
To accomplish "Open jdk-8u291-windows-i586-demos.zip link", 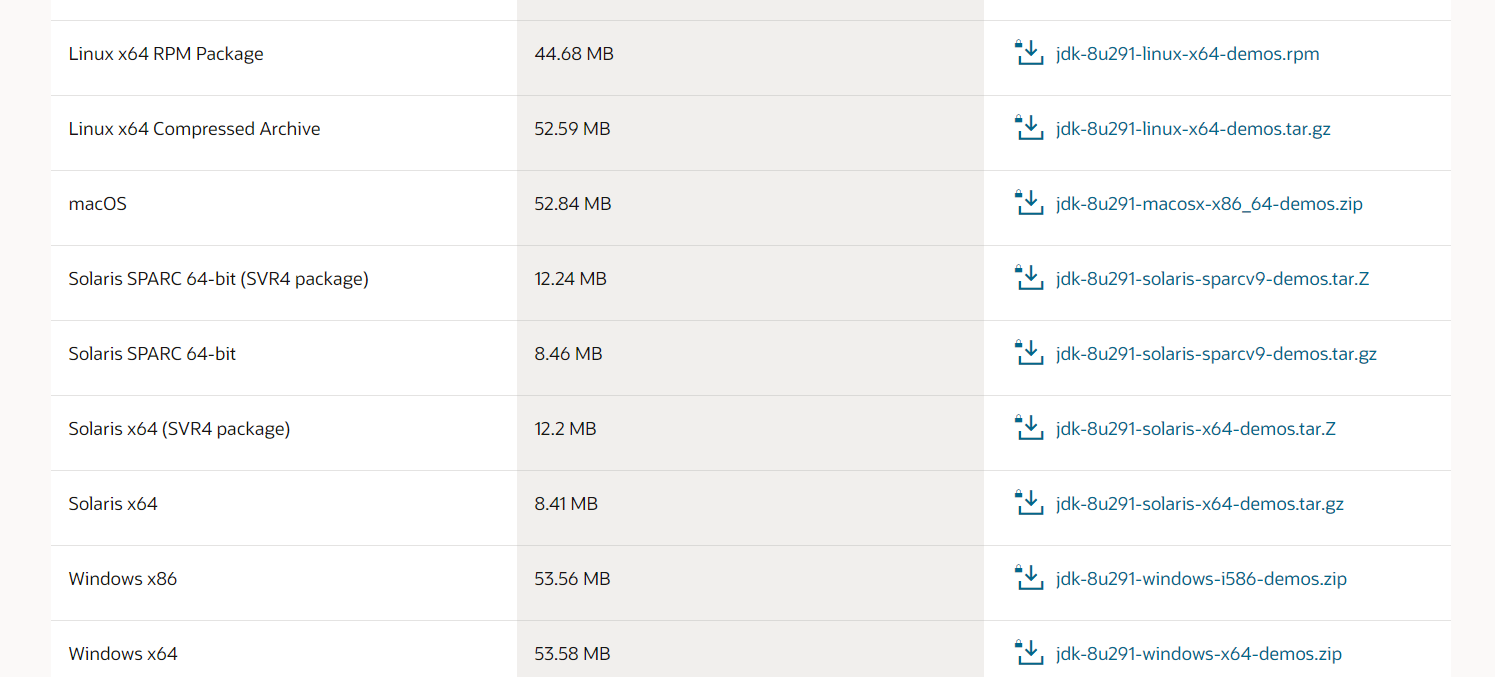I will 1201,579.
